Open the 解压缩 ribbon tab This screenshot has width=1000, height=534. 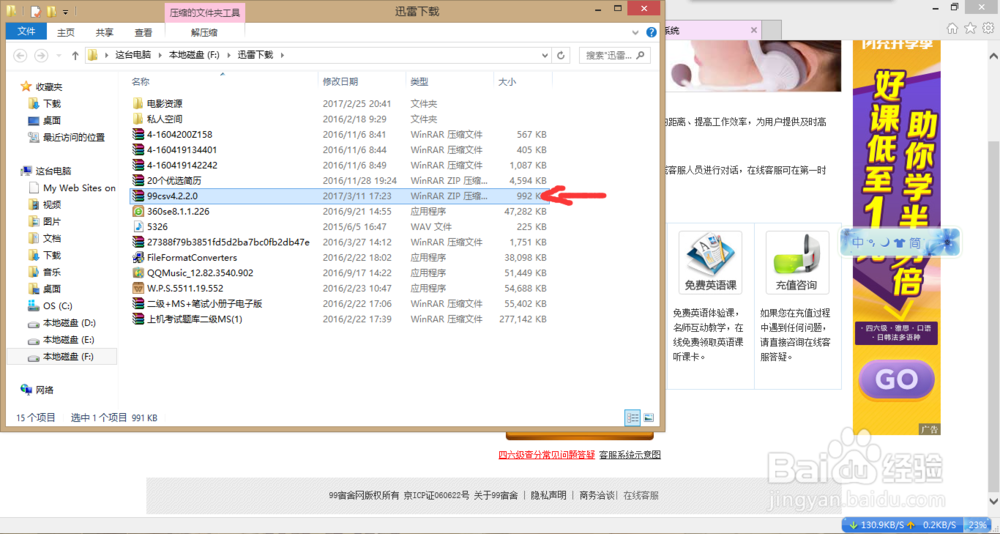click(204, 32)
